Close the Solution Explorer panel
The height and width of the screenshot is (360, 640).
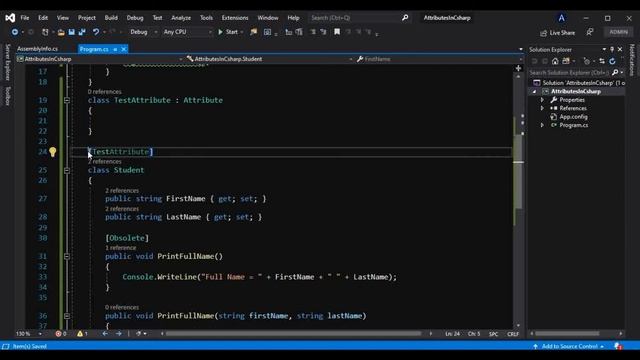[620, 49]
